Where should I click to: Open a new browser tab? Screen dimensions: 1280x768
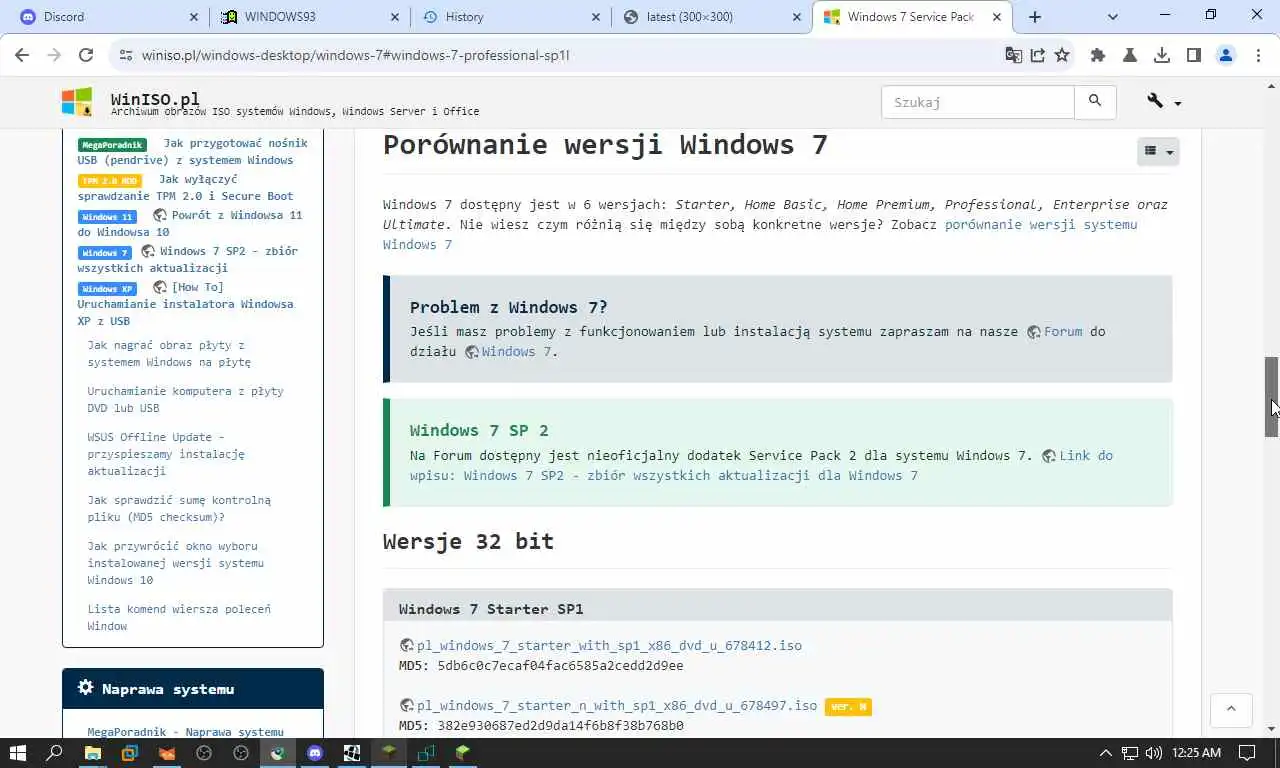point(1035,16)
